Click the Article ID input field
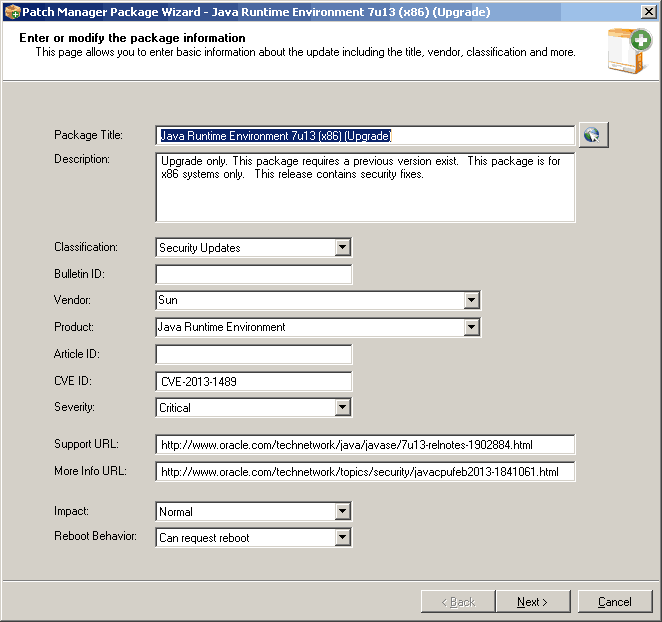The height and width of the screenshot is (622, 662). click(x=253, y=354)
